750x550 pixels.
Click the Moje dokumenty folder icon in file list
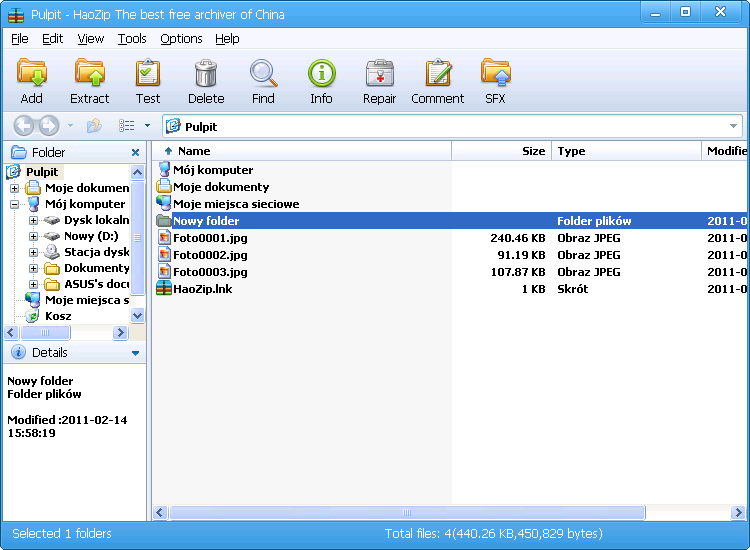click(164, 187)
